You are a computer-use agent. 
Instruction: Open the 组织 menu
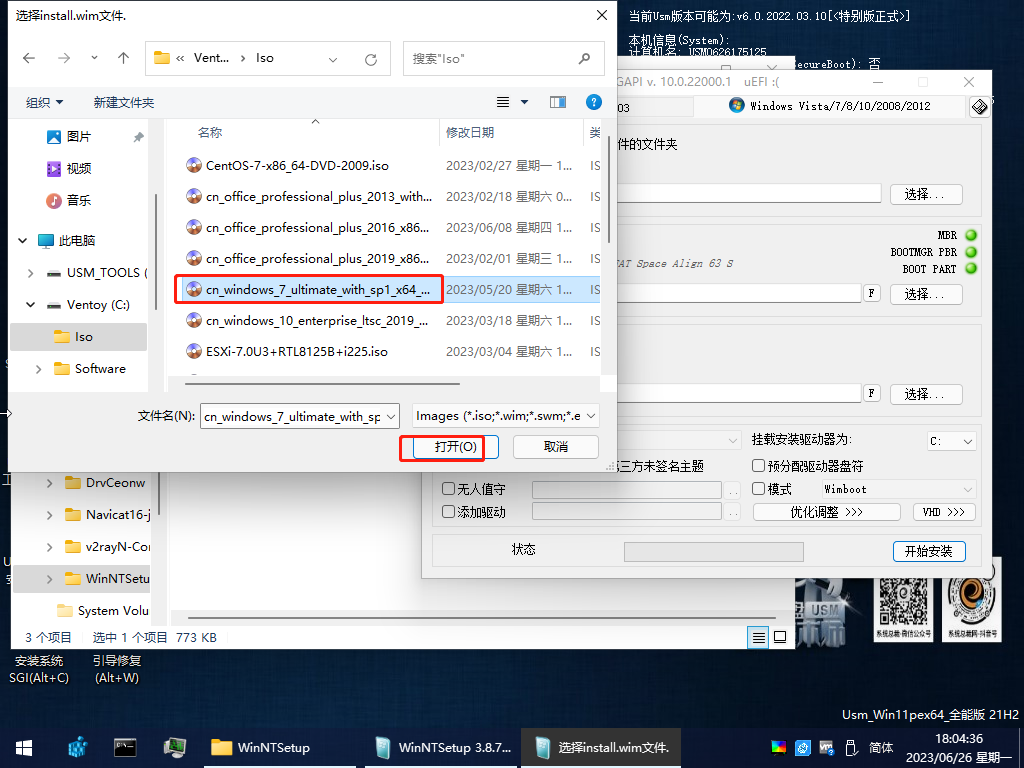(x=44, y=103)
